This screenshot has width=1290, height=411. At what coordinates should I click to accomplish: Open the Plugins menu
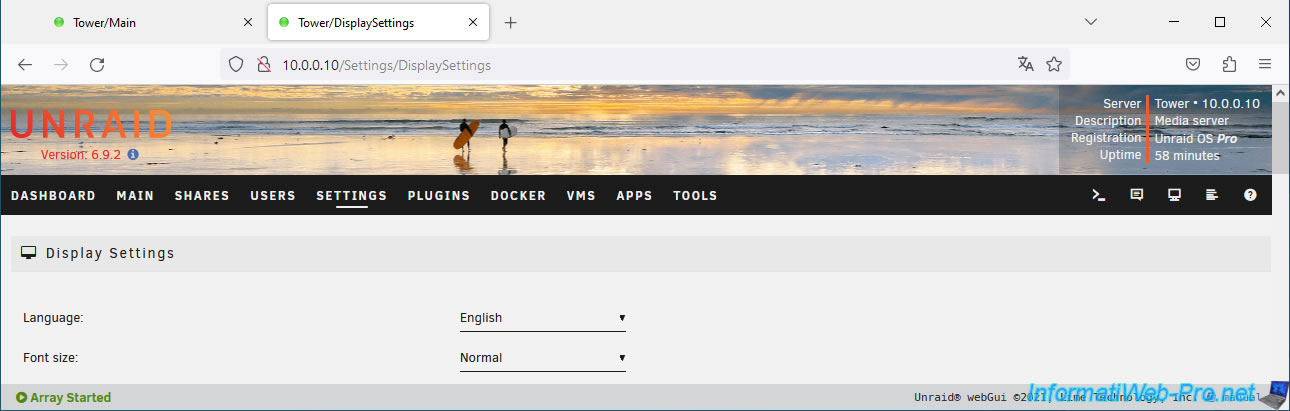coord(438,196)
